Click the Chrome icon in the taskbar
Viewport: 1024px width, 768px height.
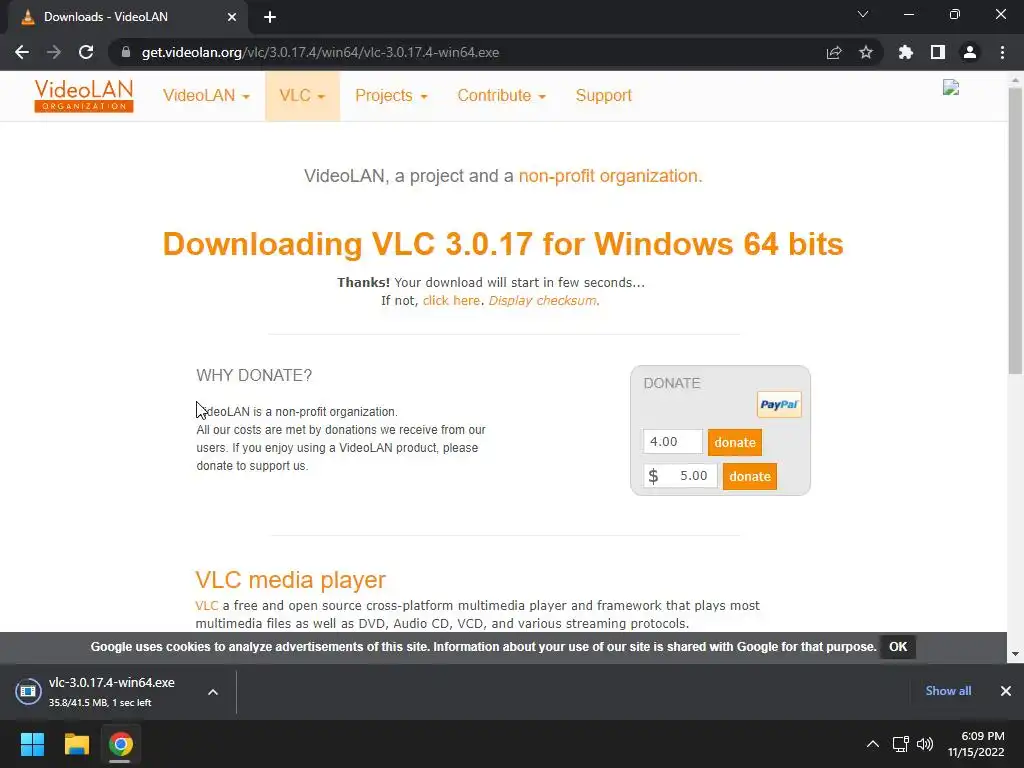pyautogui.click(x=120, y=744)
